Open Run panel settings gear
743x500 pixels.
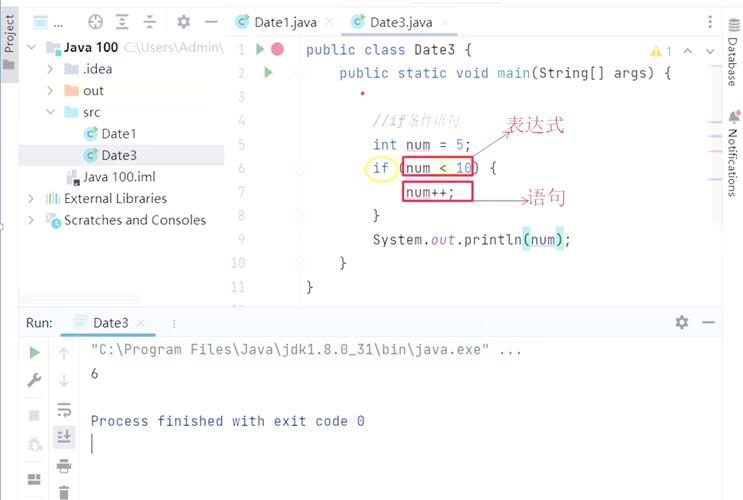pyautogui.click(x=681, y=322)
